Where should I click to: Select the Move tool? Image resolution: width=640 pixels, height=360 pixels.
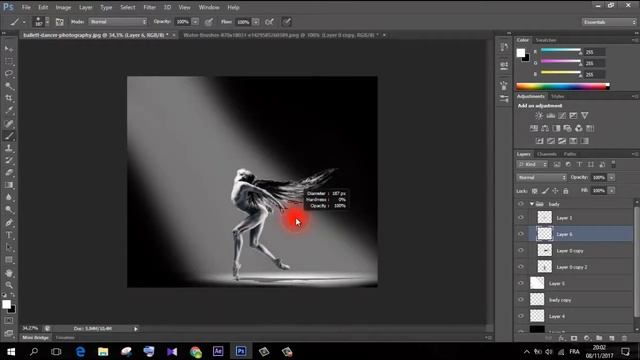(x=9, y=49)
